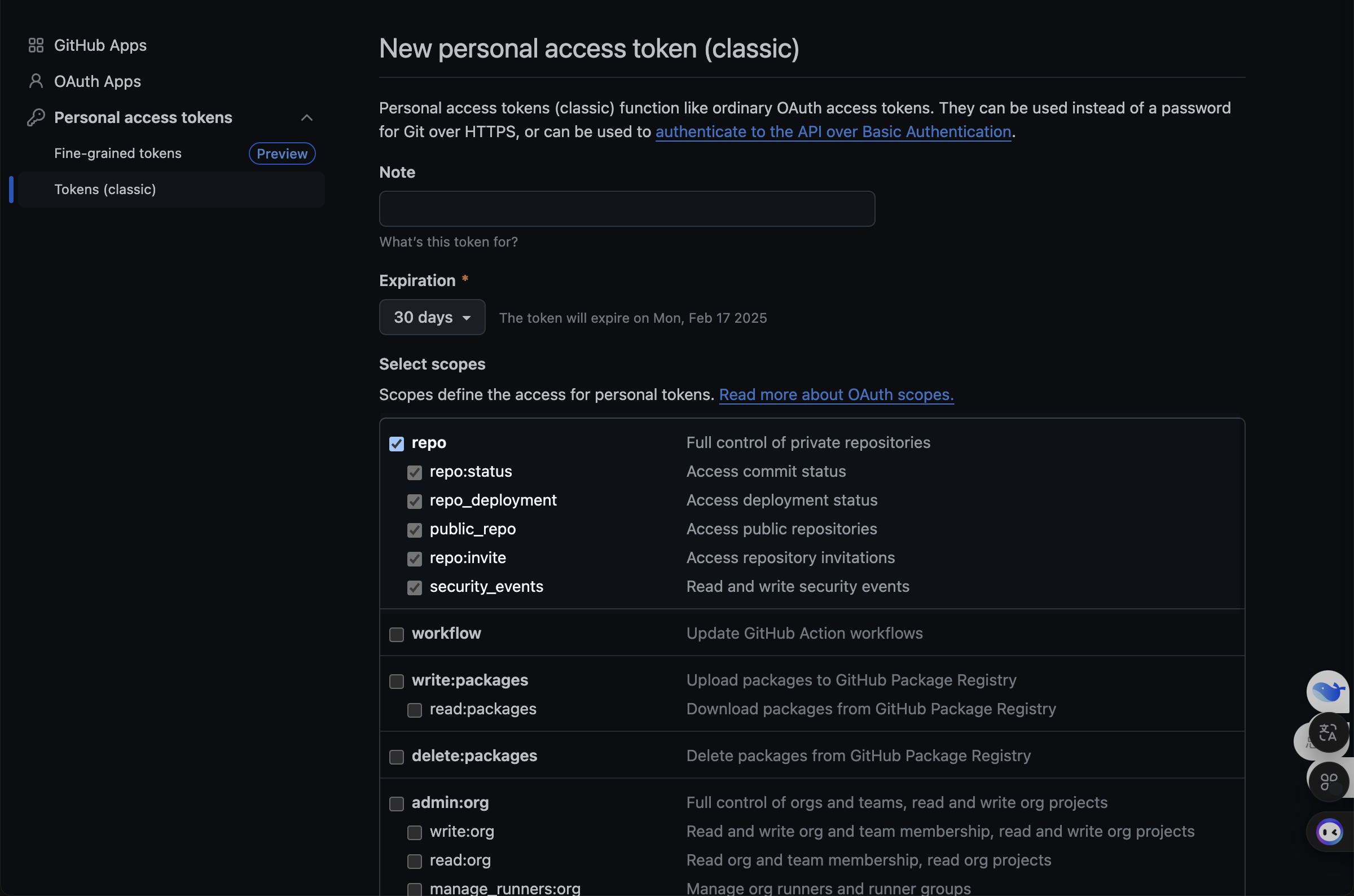Click the OAuth Apps person icon
Image resolution: width=1354 pixels, height=896 pixels.
(x=36, y=82)
